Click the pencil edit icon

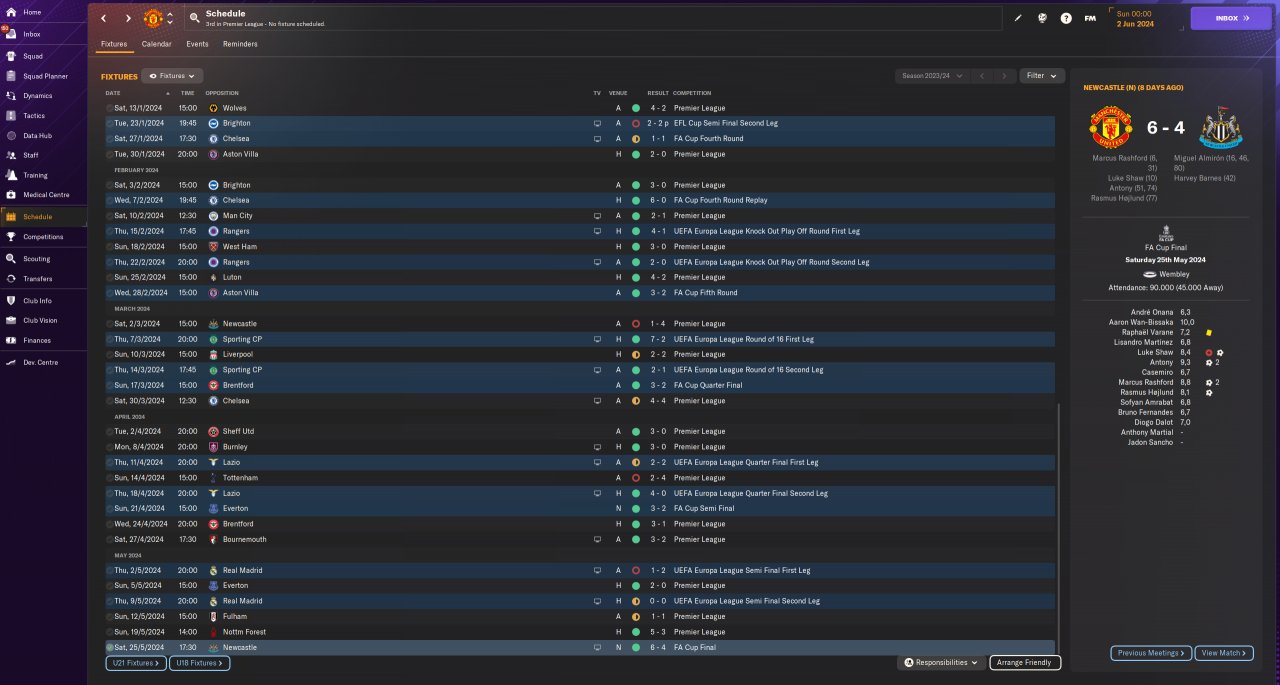point(1018,18)
